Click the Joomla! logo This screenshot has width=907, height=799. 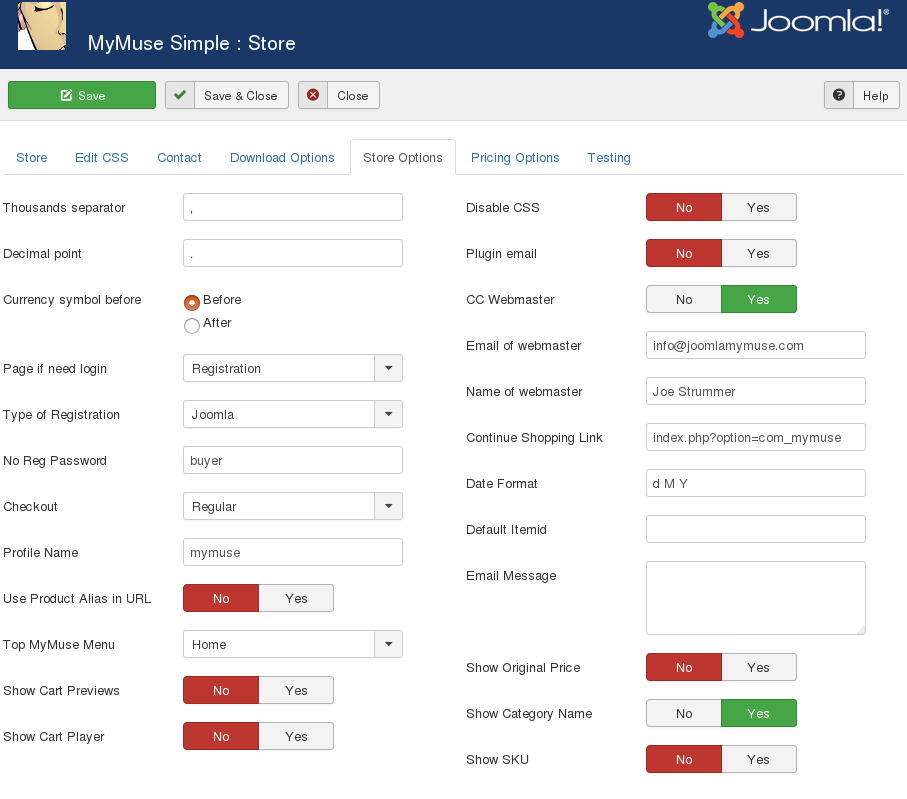797,20
